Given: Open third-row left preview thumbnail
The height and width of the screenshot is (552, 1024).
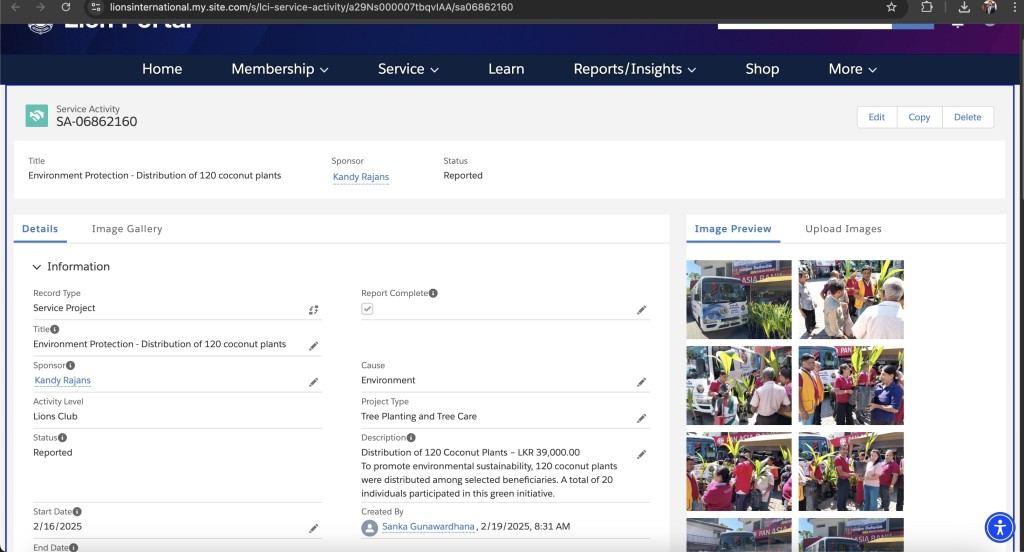Looking at the screenshot, I should (739, 471).
